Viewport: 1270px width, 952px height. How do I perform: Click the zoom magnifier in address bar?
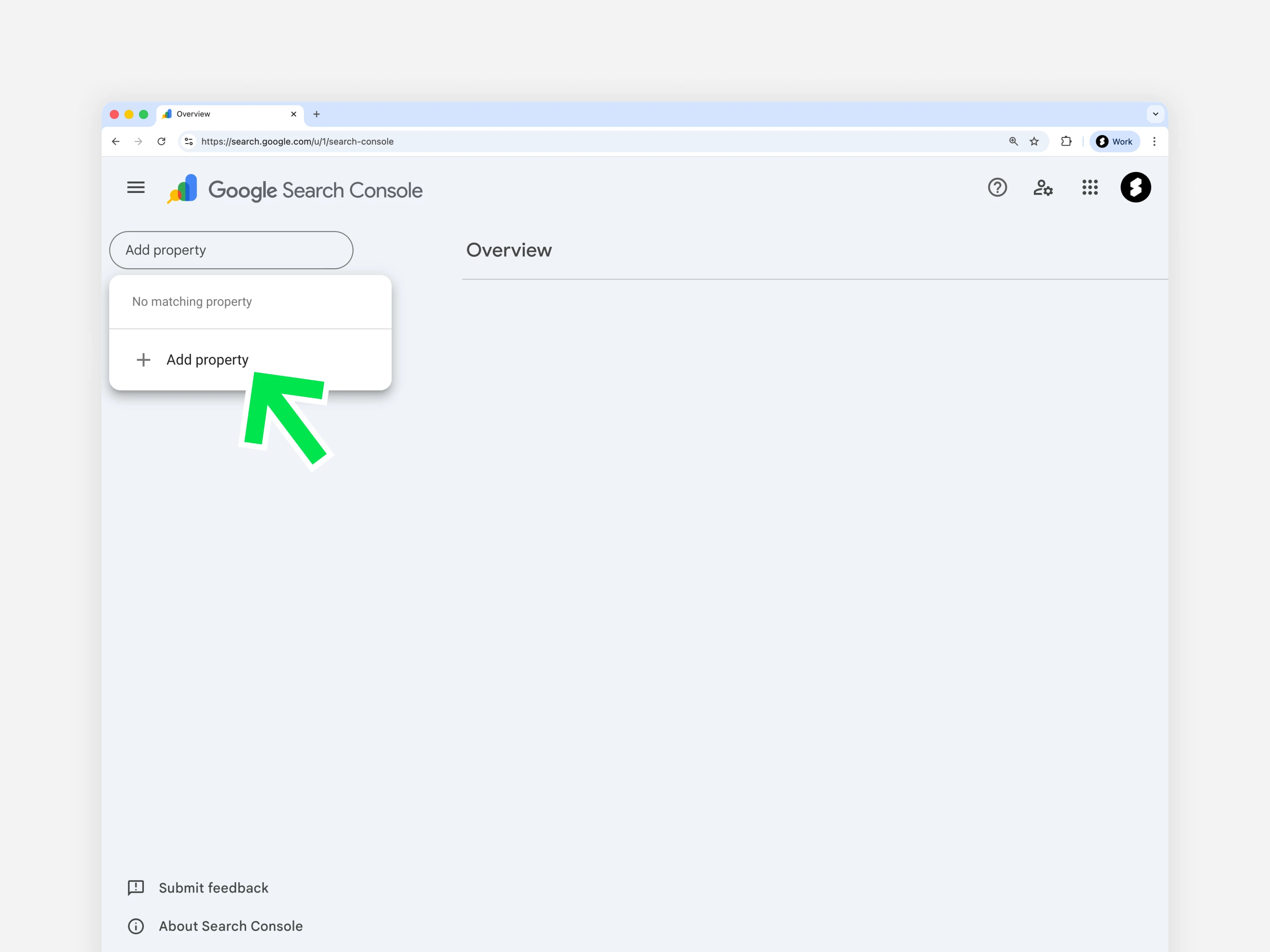pyautogui.click(x=1013, y=142)
